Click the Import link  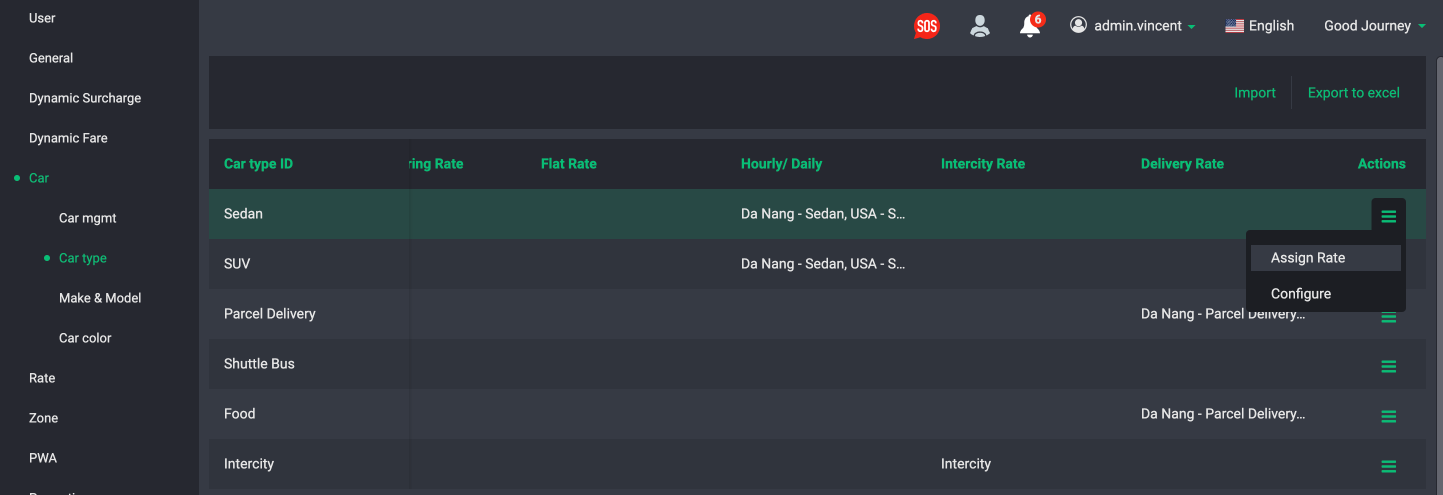pyautogui.click(x=1254, y=93)
